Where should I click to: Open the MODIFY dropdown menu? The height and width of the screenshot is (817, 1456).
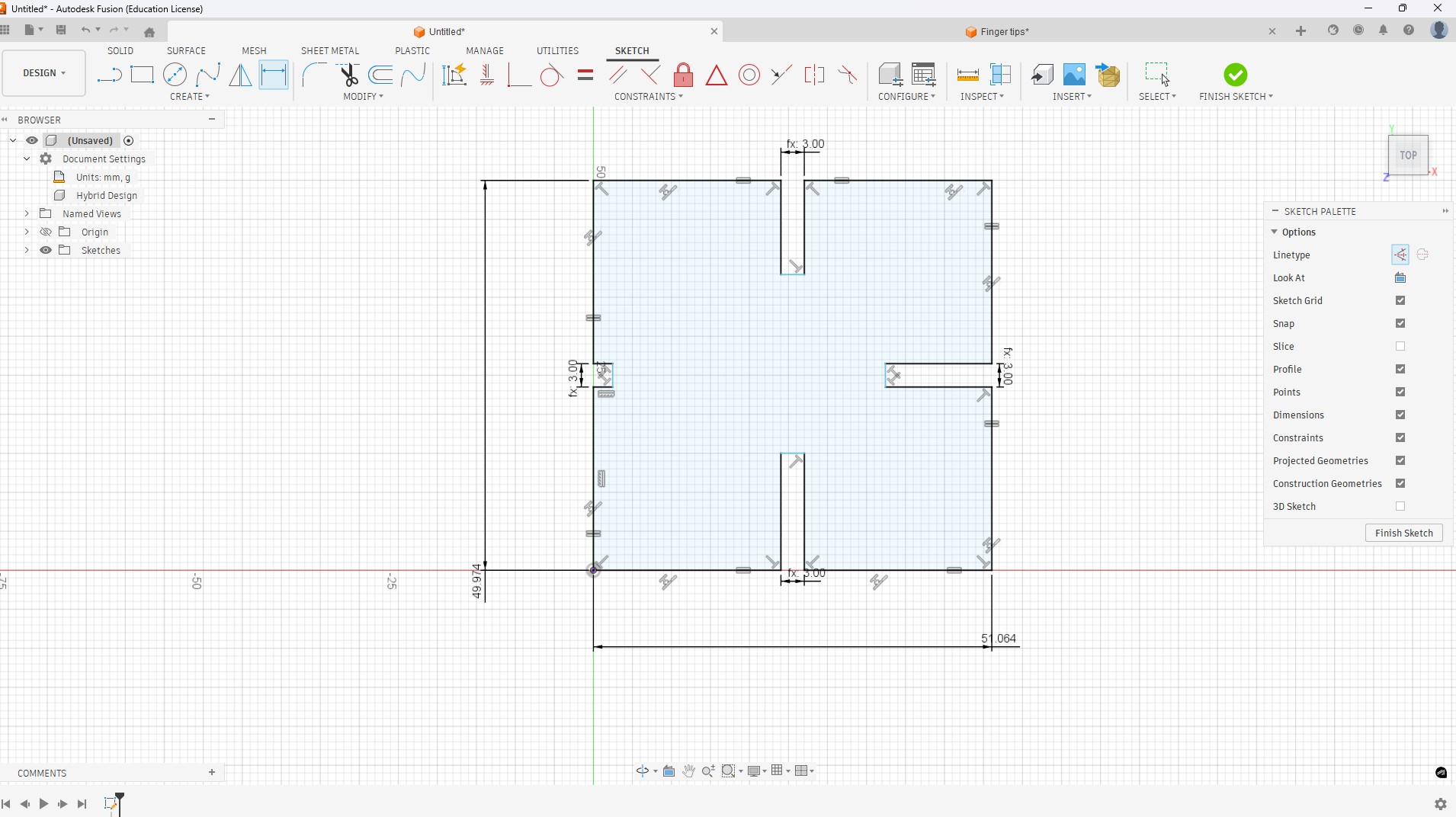pyautogui.click(x=364, y=97)
